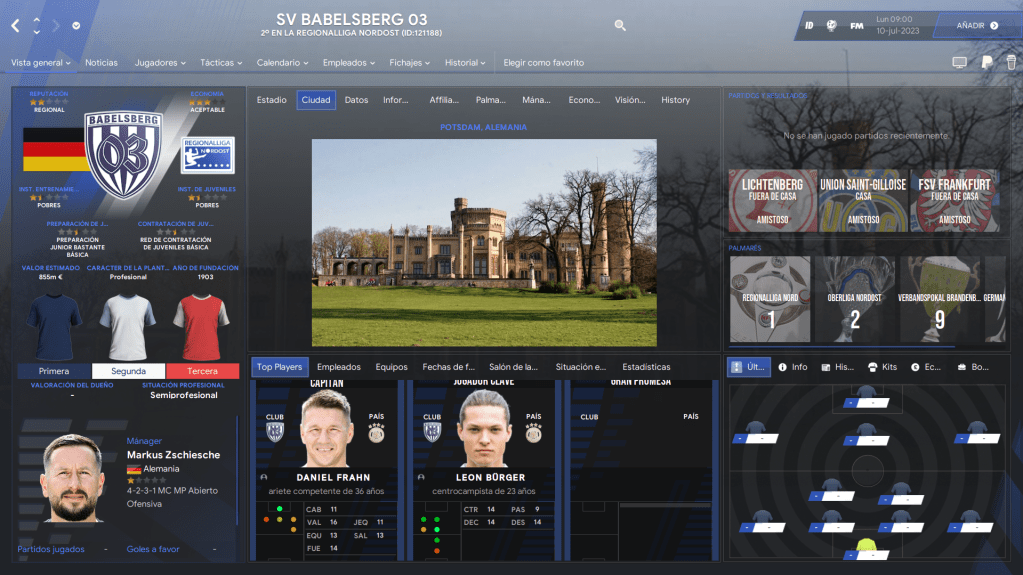Click the FM menu icon
The width and height of the screenshot is (1023, 575).
(857, 25)
